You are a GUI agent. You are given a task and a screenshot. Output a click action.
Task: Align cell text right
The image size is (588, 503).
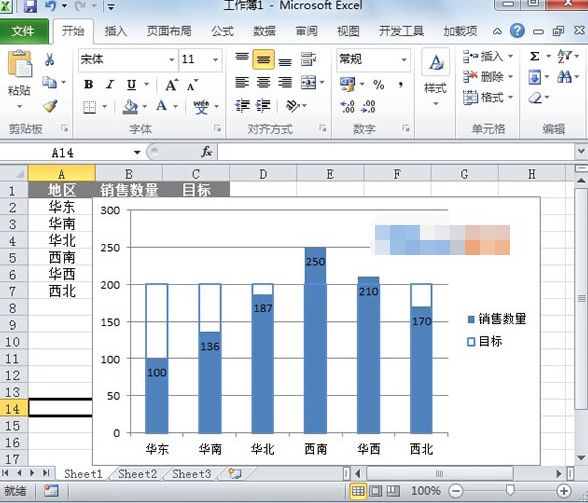(285, 82)
